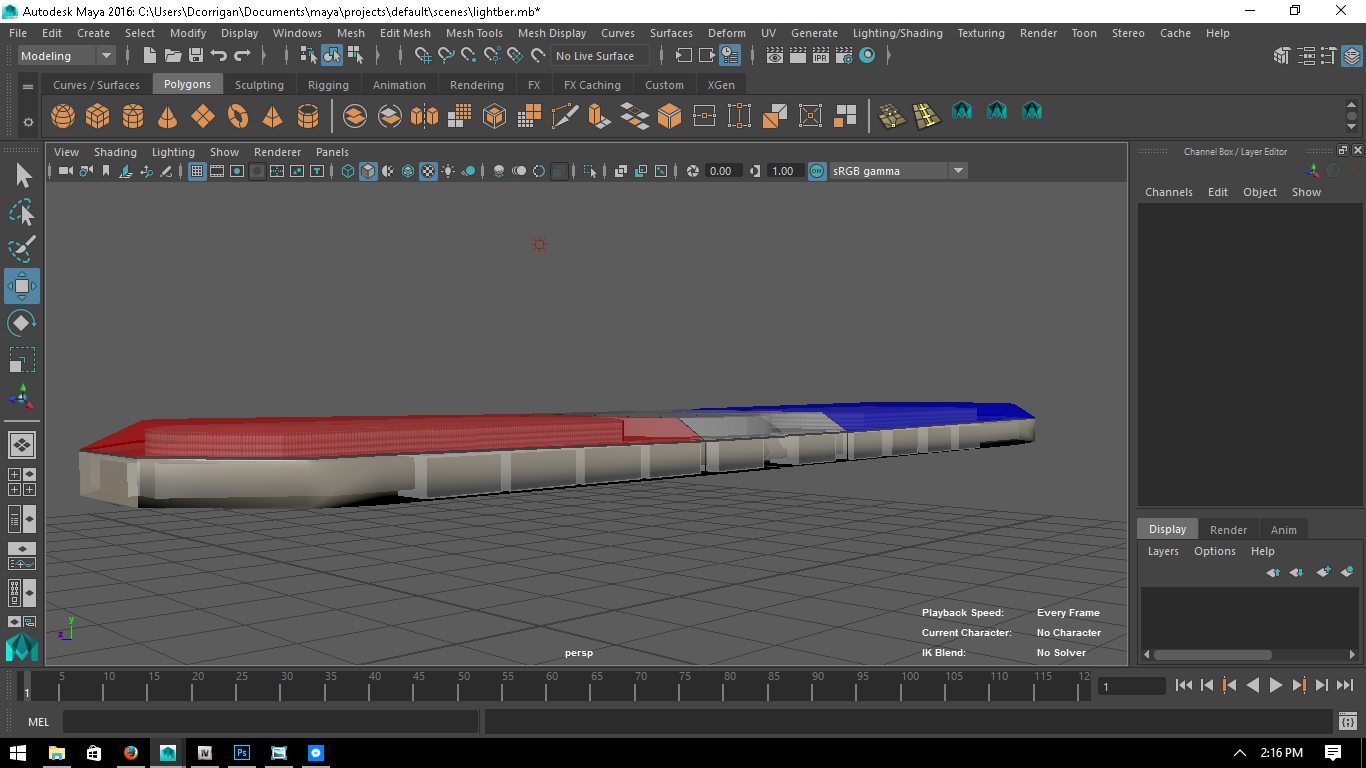Activate the Lasso select tool
The width and height of the screenshot is (1366, 768).
[x=21, y=212]
